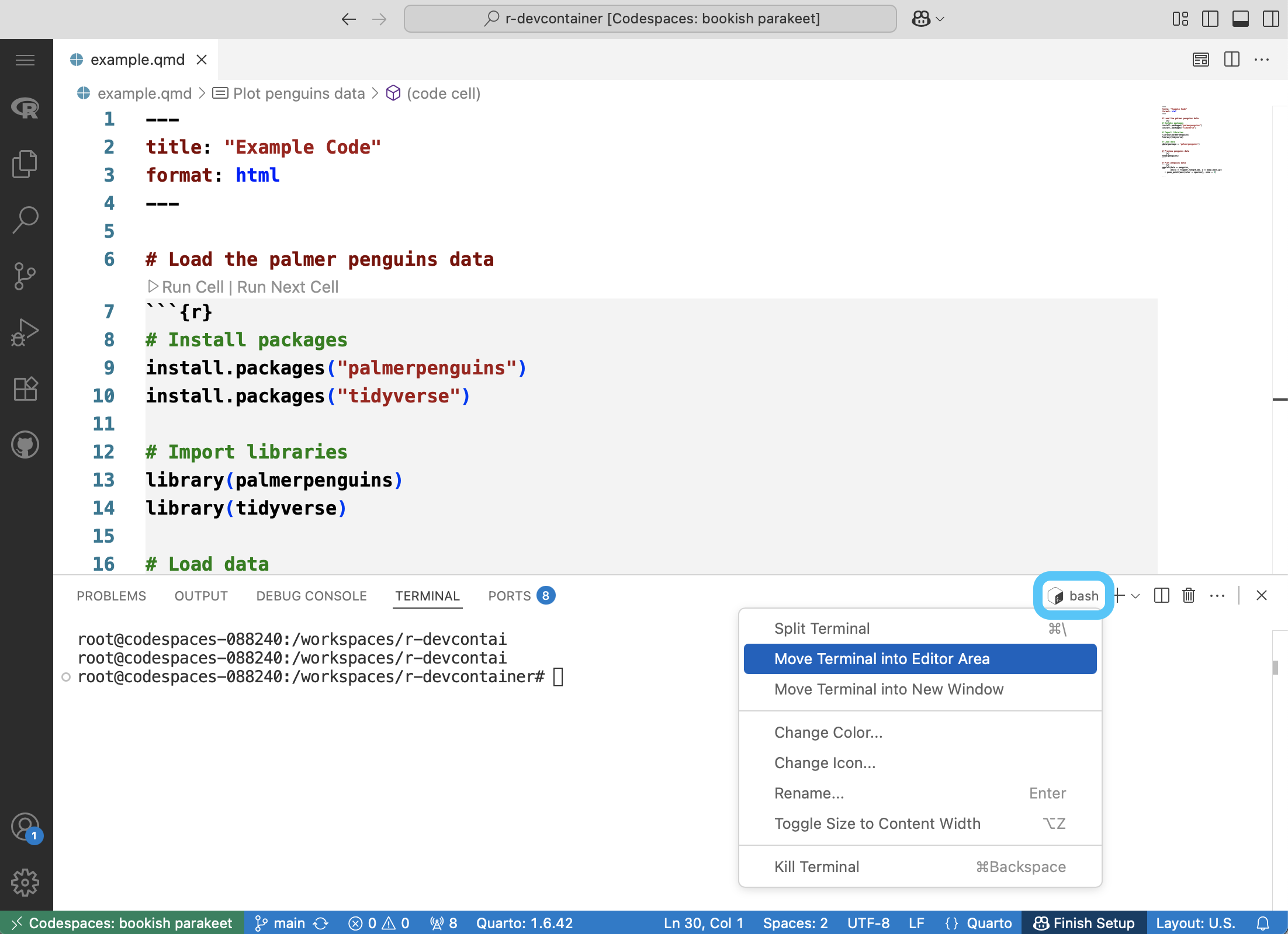Select Change Icon... menu entry
The width and height of the screenshot is (1288, 934).
(x=920, y=763)
